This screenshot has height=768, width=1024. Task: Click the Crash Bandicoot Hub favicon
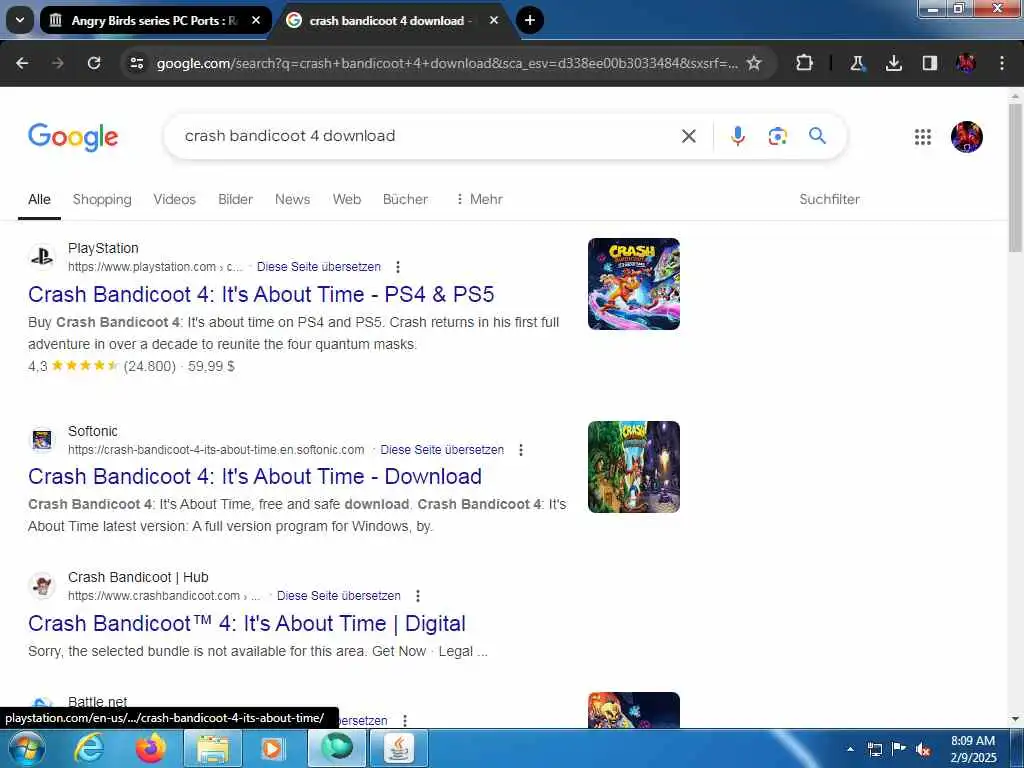click(42, 586)
